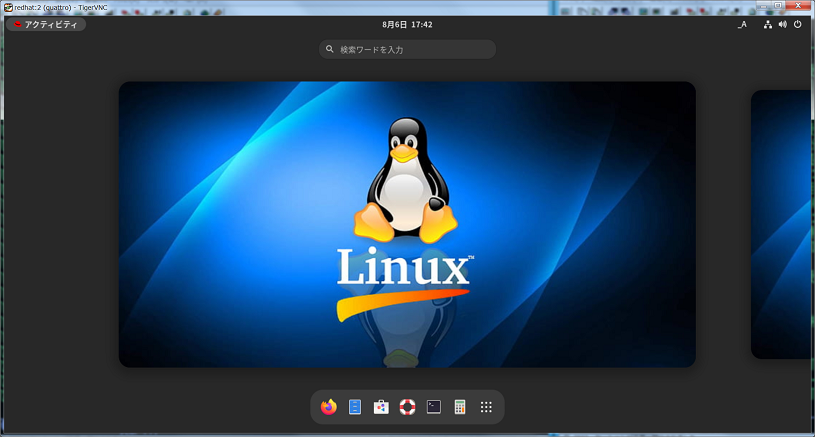
Task: Select the current workspace thumbnail
Action: coord(407,224)
